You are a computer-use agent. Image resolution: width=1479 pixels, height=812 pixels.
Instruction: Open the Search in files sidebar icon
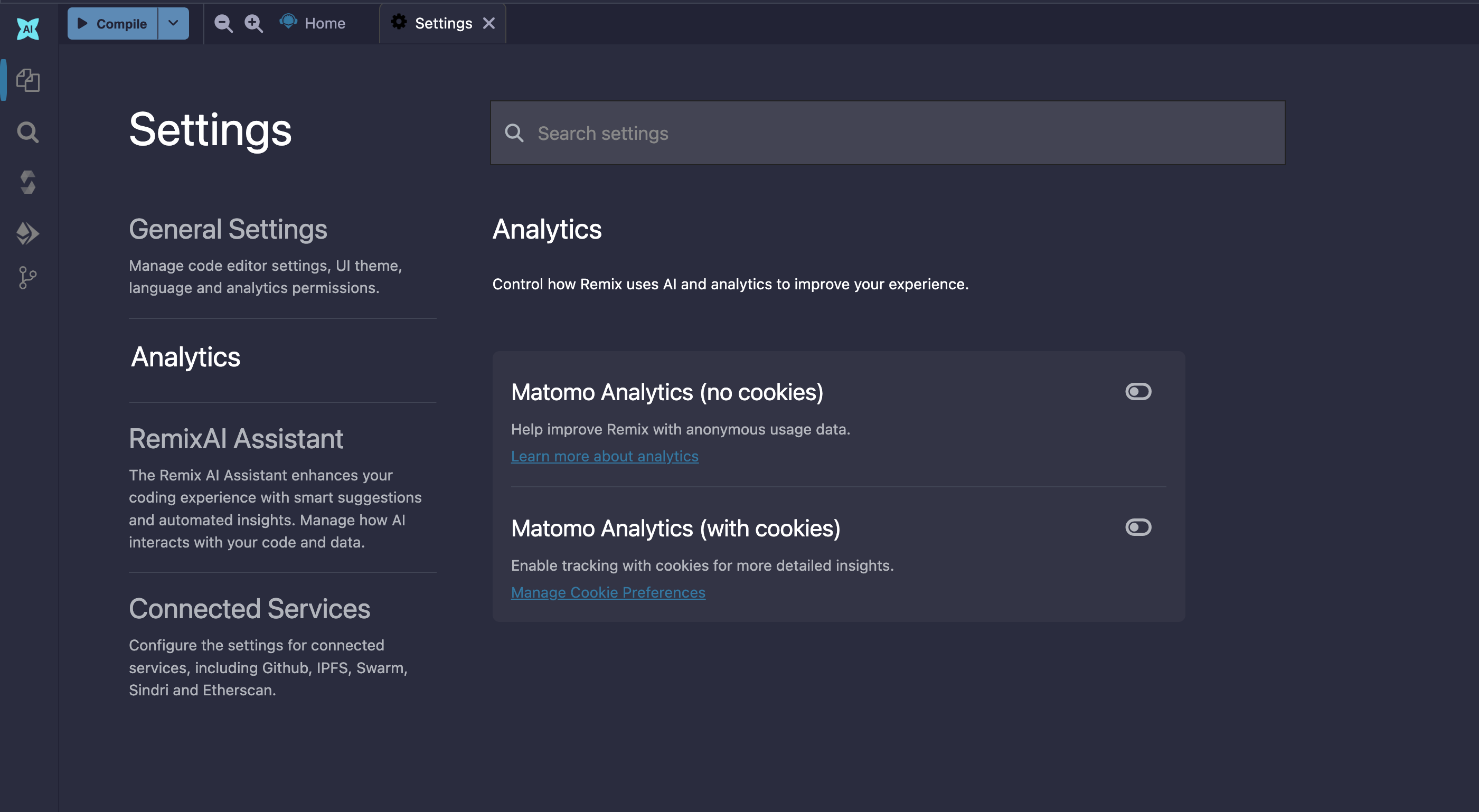[x=27, y=132]
